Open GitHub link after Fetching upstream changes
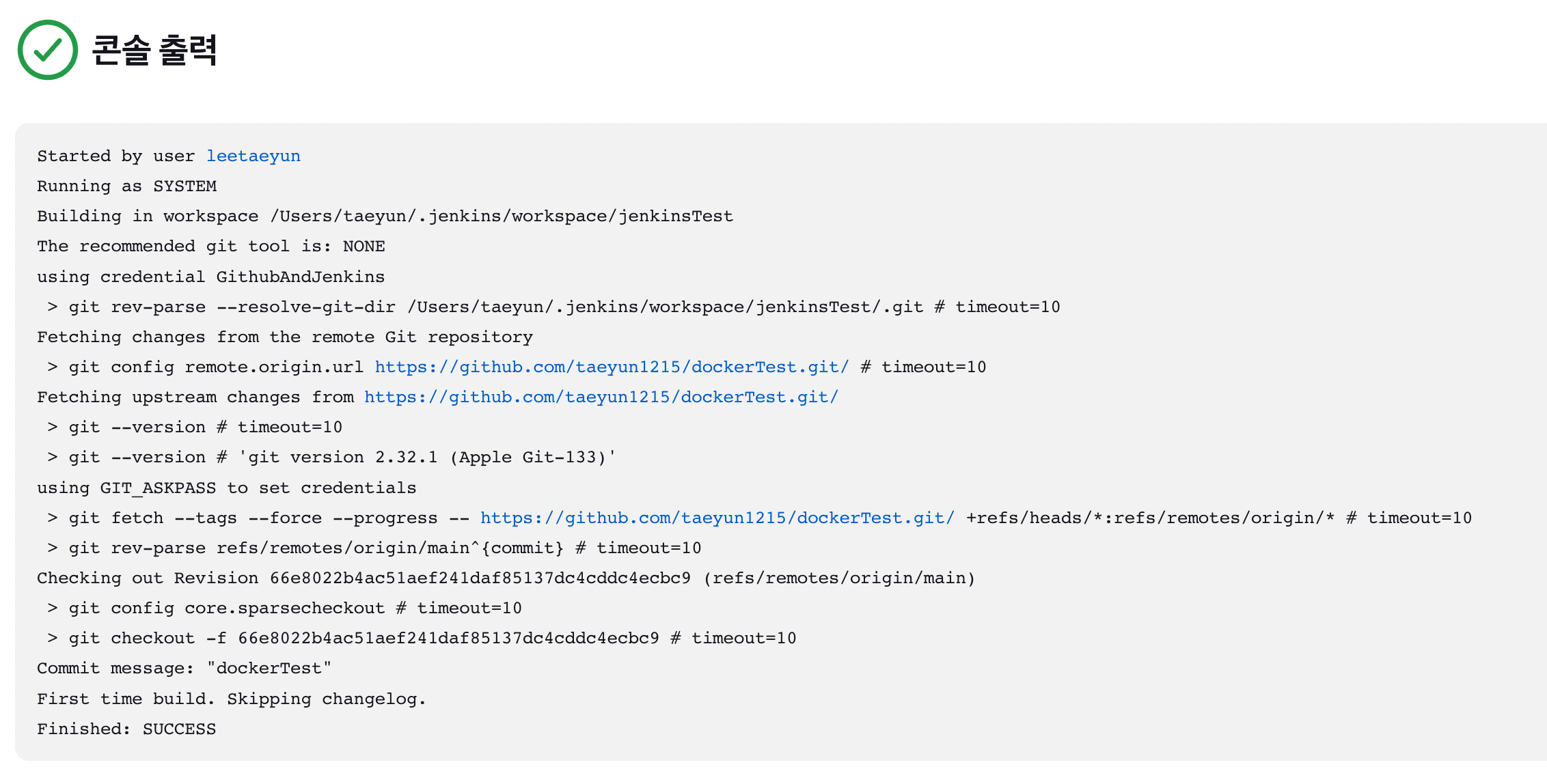This screenshot has height=784, width=1547. [x=601, y=397]
